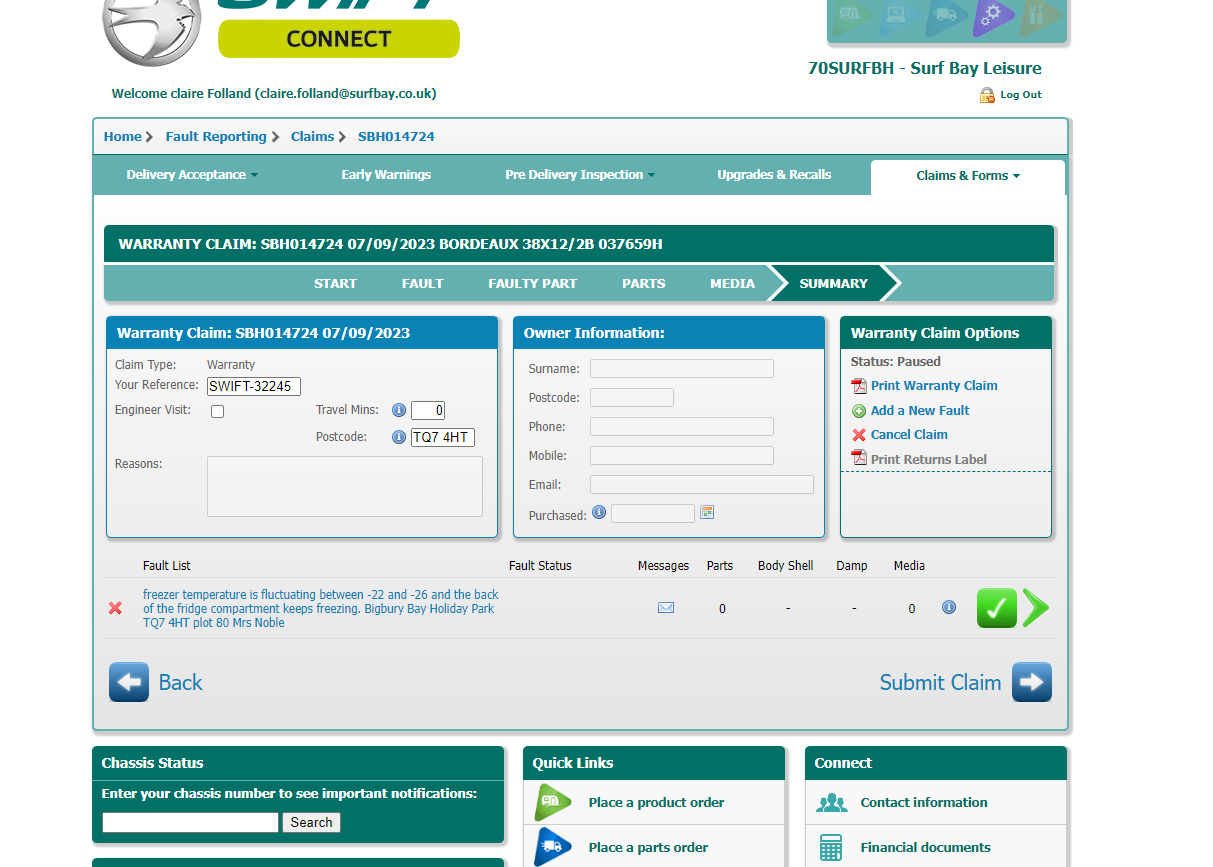The image size is (1213, 867).
Task: Click the Back text link
Action: pyautogui.click(x=180, y=682)
